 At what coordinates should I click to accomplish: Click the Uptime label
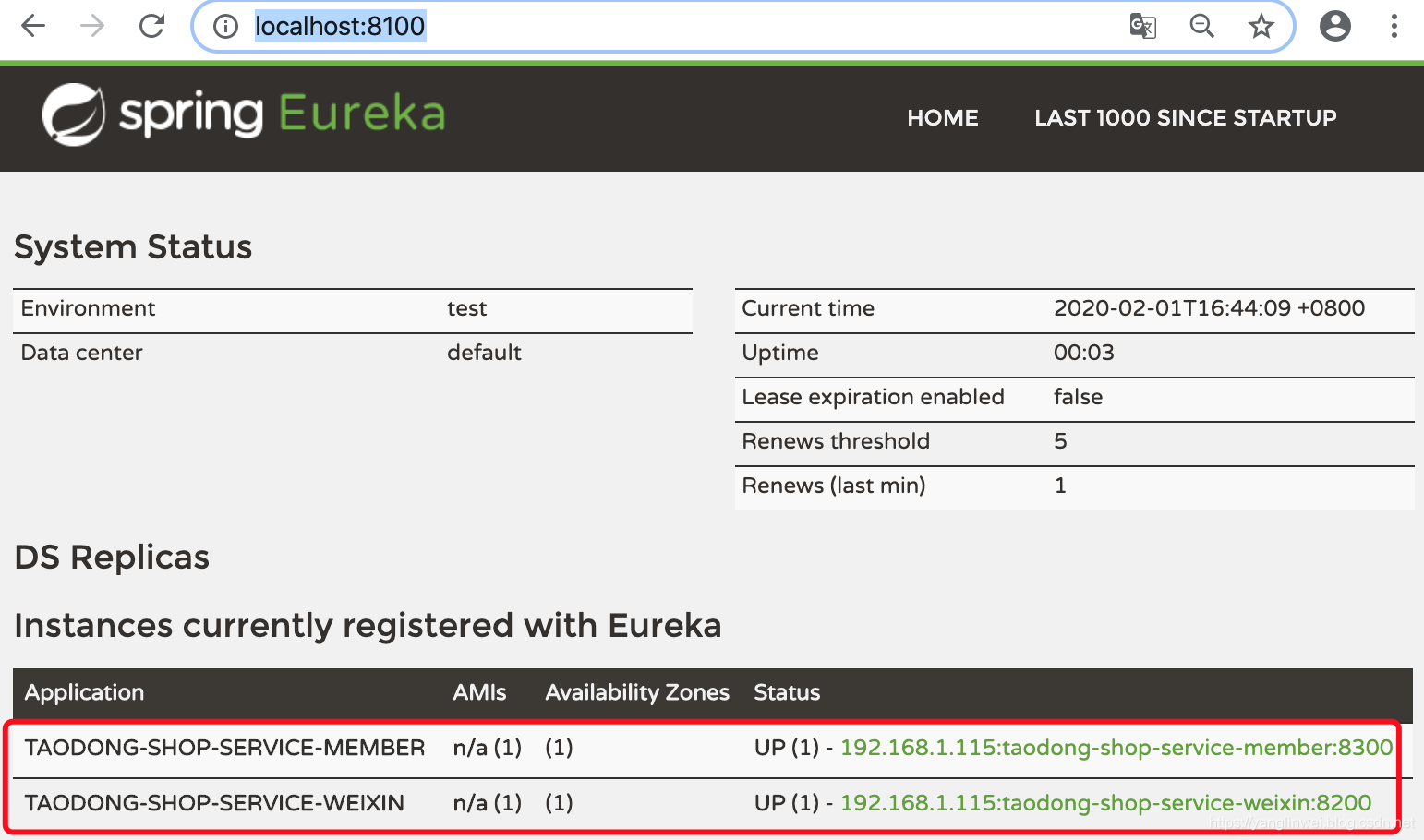[780, 353]
